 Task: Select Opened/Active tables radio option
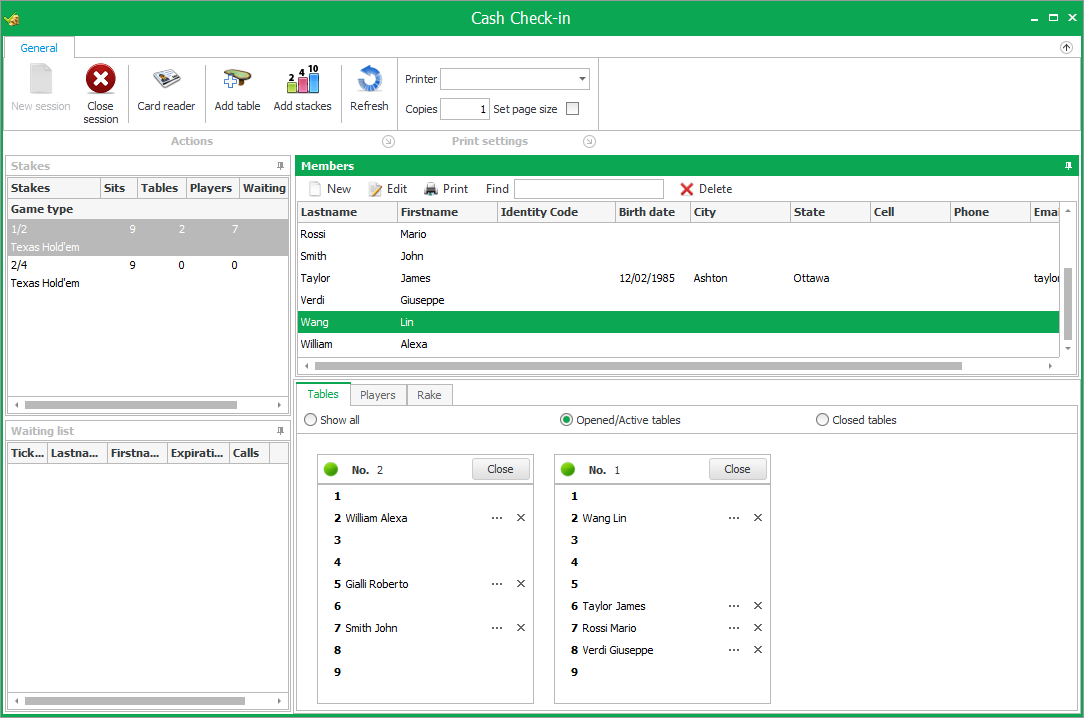point(566,419)
